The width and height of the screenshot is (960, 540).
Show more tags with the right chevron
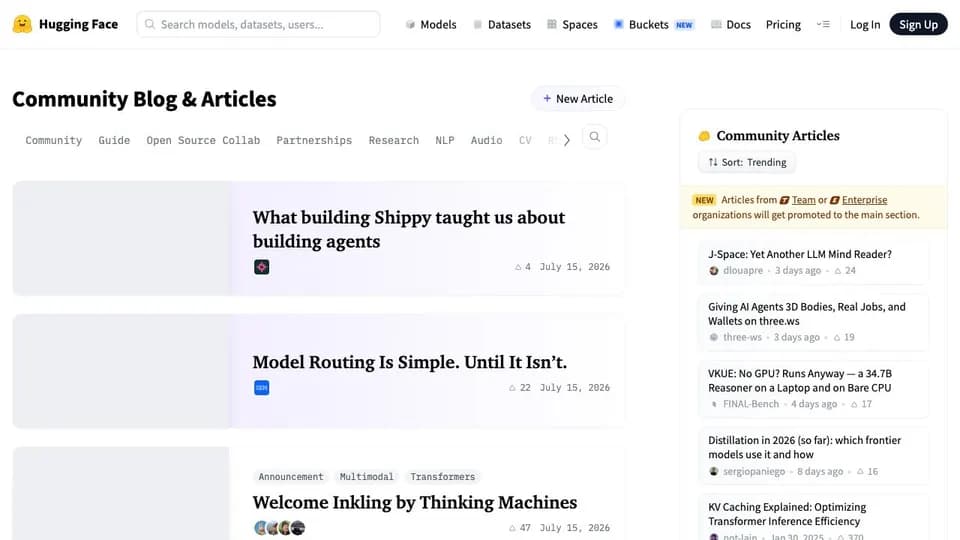[566, 140]
